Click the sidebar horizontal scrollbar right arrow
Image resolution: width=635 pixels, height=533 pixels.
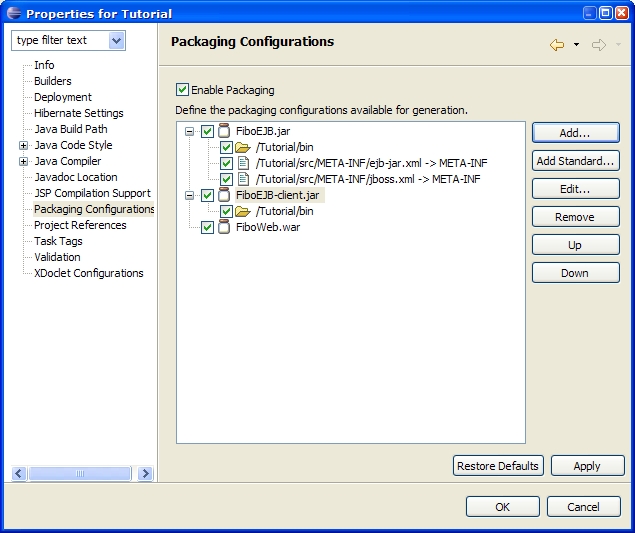145,473
